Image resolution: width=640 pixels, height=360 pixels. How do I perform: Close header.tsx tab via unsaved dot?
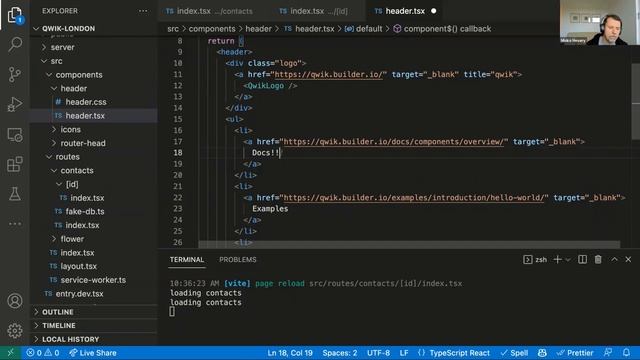[x=434, y=11]
